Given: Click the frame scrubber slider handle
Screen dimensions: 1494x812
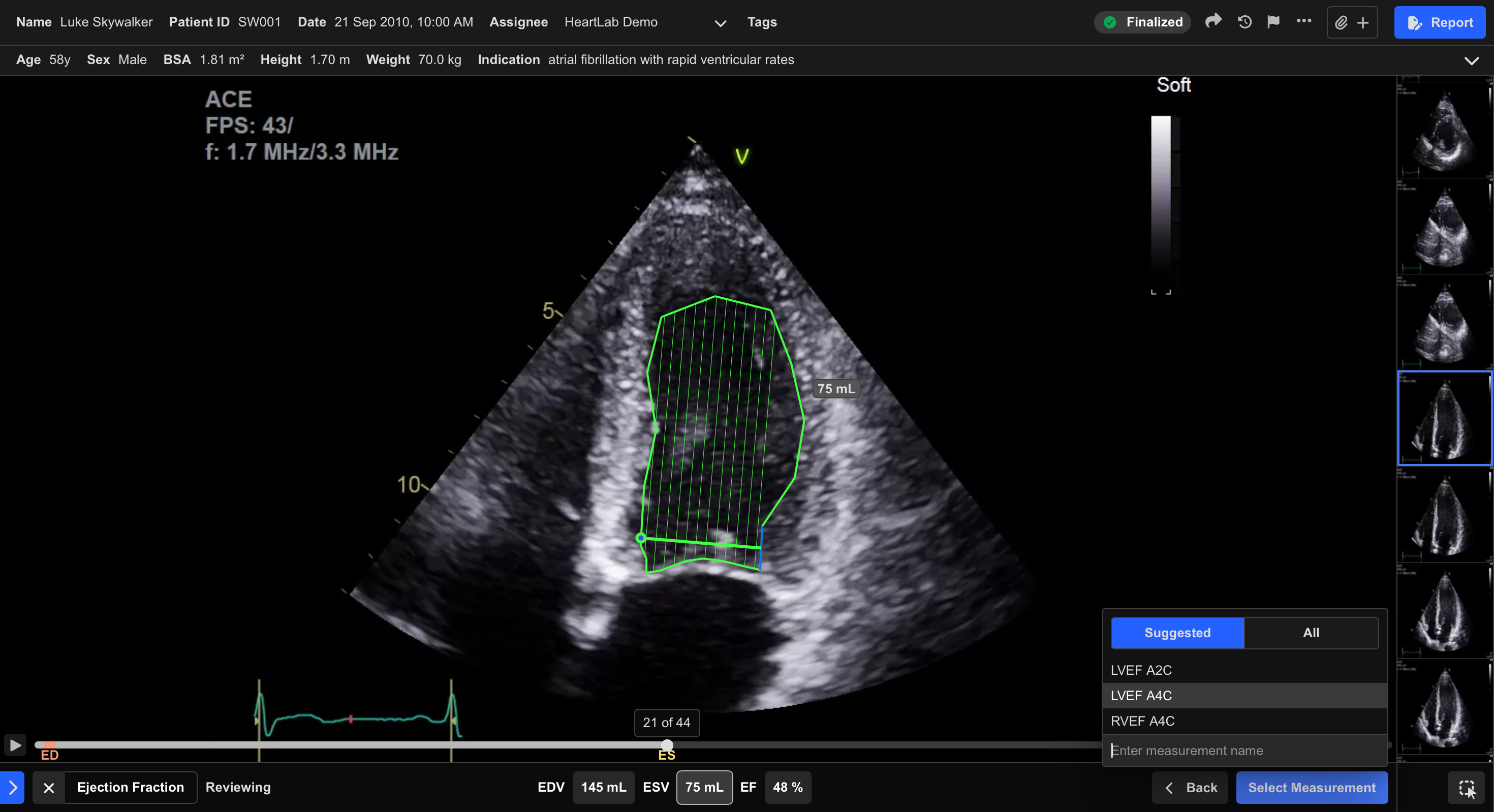Looking at the screenshot, I should (x=667, y=745).
